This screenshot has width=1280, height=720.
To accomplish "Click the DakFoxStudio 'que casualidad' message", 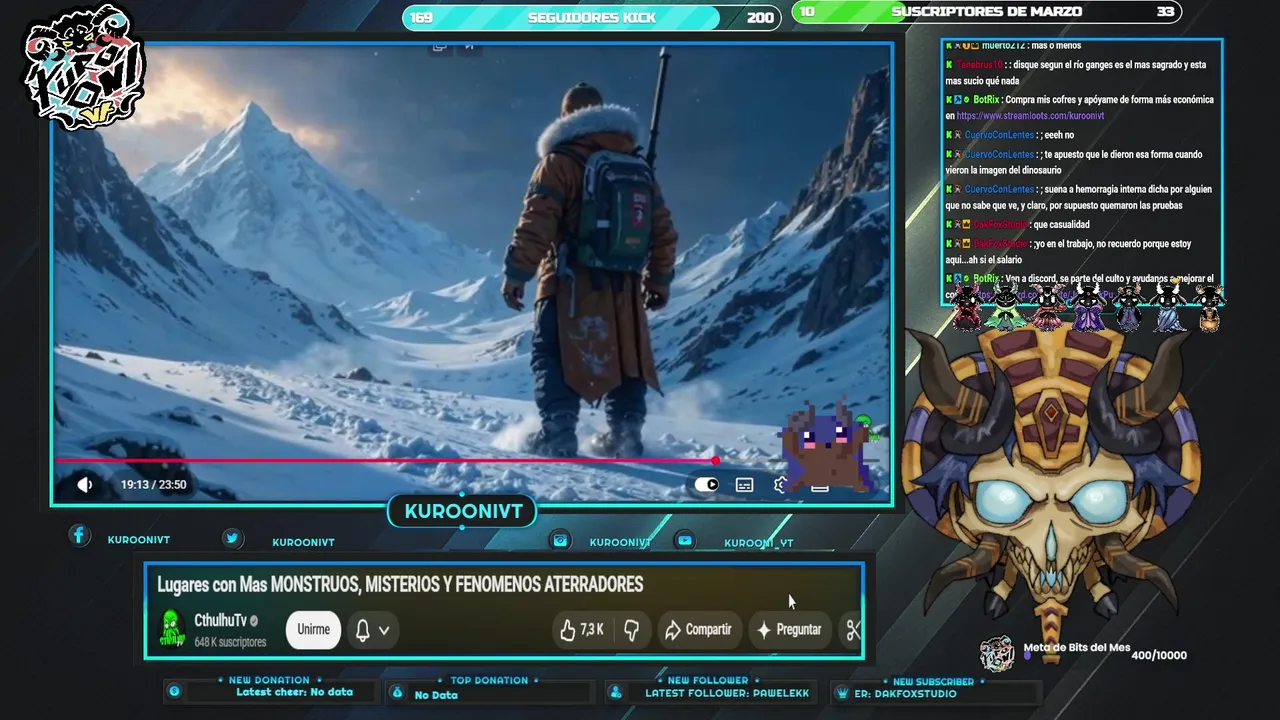I will 1017,225.
